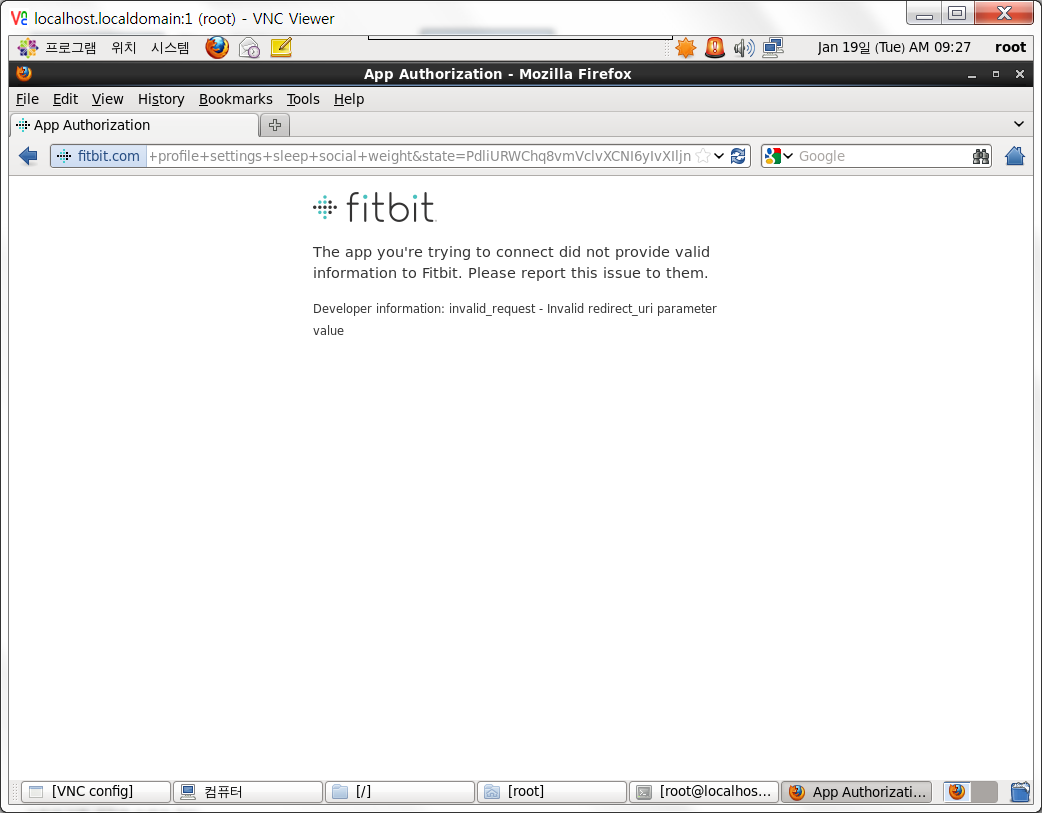This screenshot has width=1042, height=813.
Task: Click the root user label in top panel
Action: pos(1010,47)
